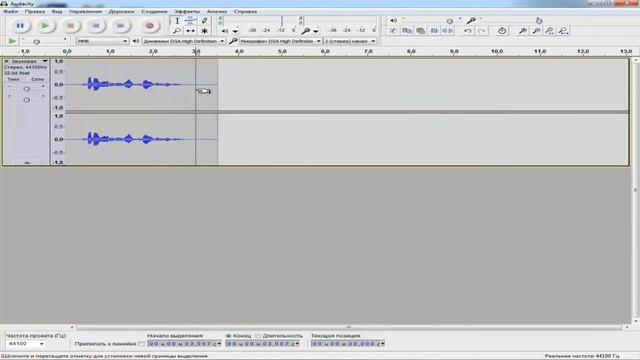Skip to end of the project
This screenshot has width=640, height=360.
[x=121, y=26]
